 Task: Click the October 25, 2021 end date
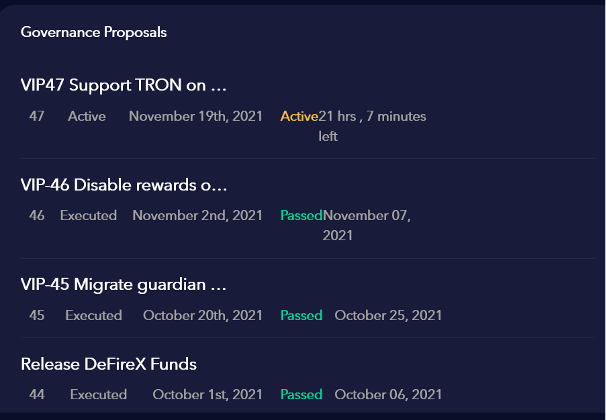tap(388, 315)
